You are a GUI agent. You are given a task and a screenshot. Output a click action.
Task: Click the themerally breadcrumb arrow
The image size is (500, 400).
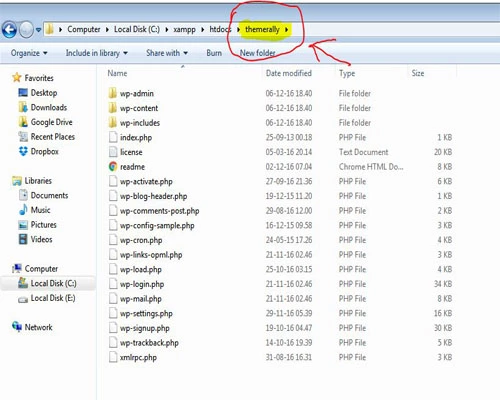point(286,30)
